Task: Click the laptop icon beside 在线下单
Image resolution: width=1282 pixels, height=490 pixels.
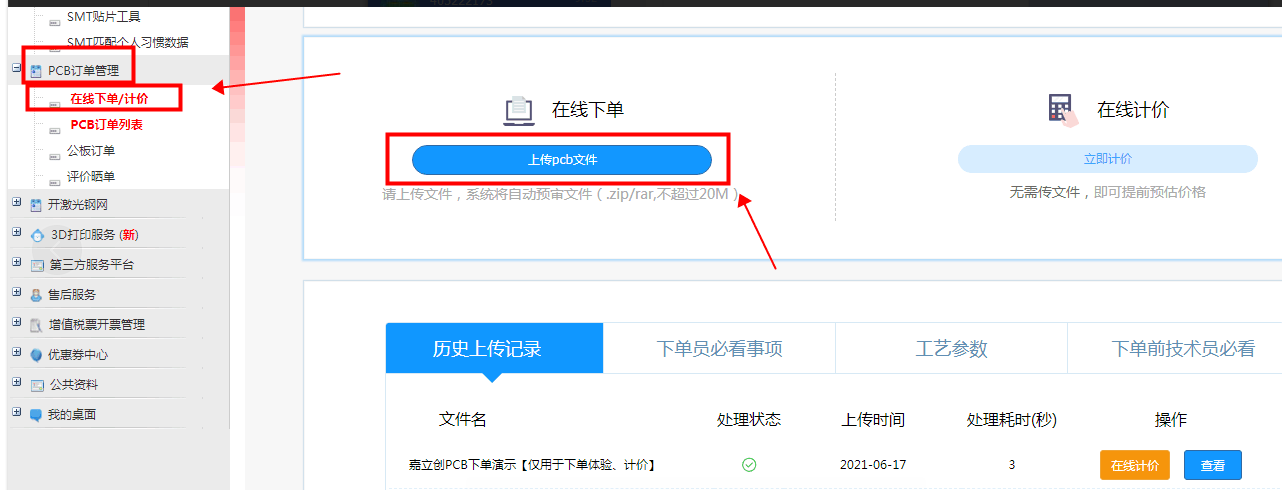Action: [x=518, y=110]
